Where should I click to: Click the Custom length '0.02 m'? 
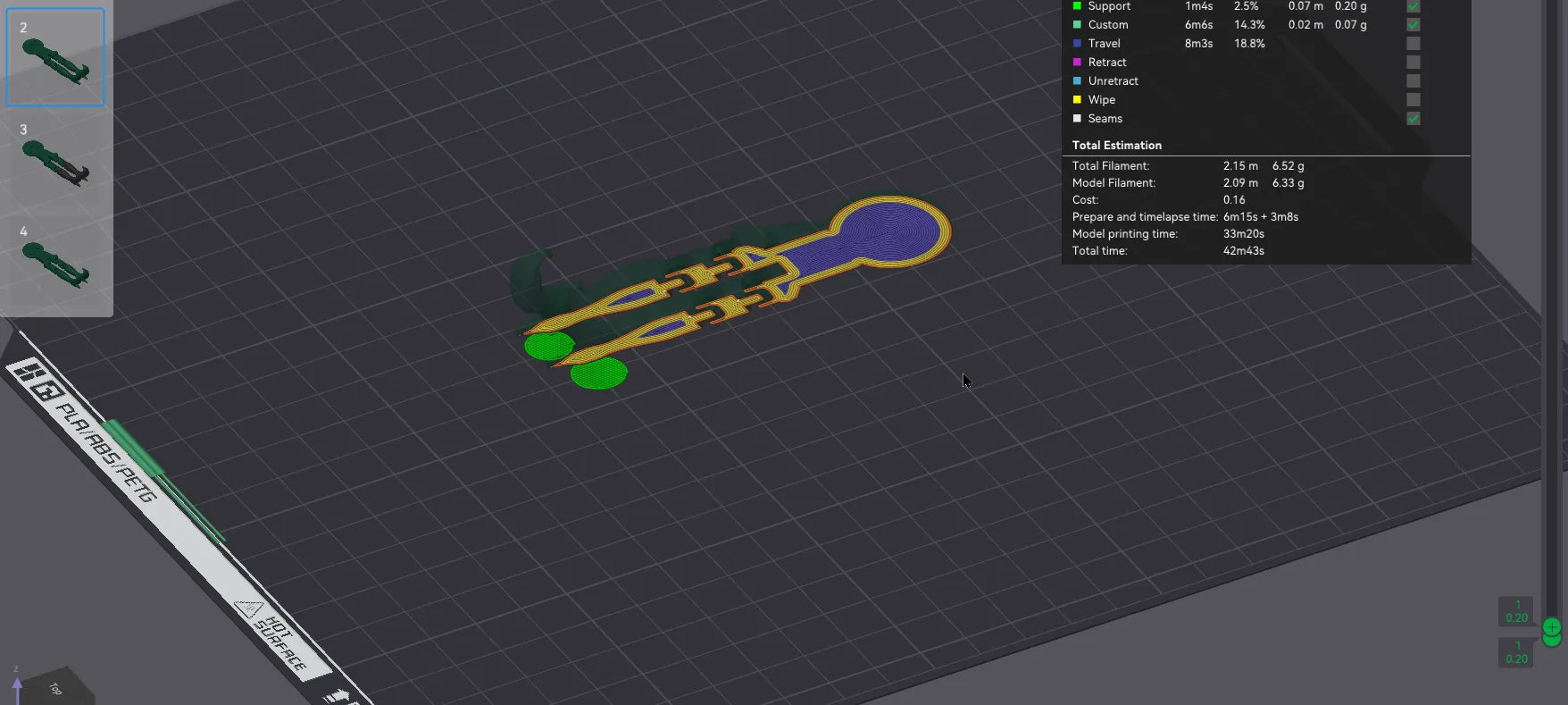coord(1305,25)
